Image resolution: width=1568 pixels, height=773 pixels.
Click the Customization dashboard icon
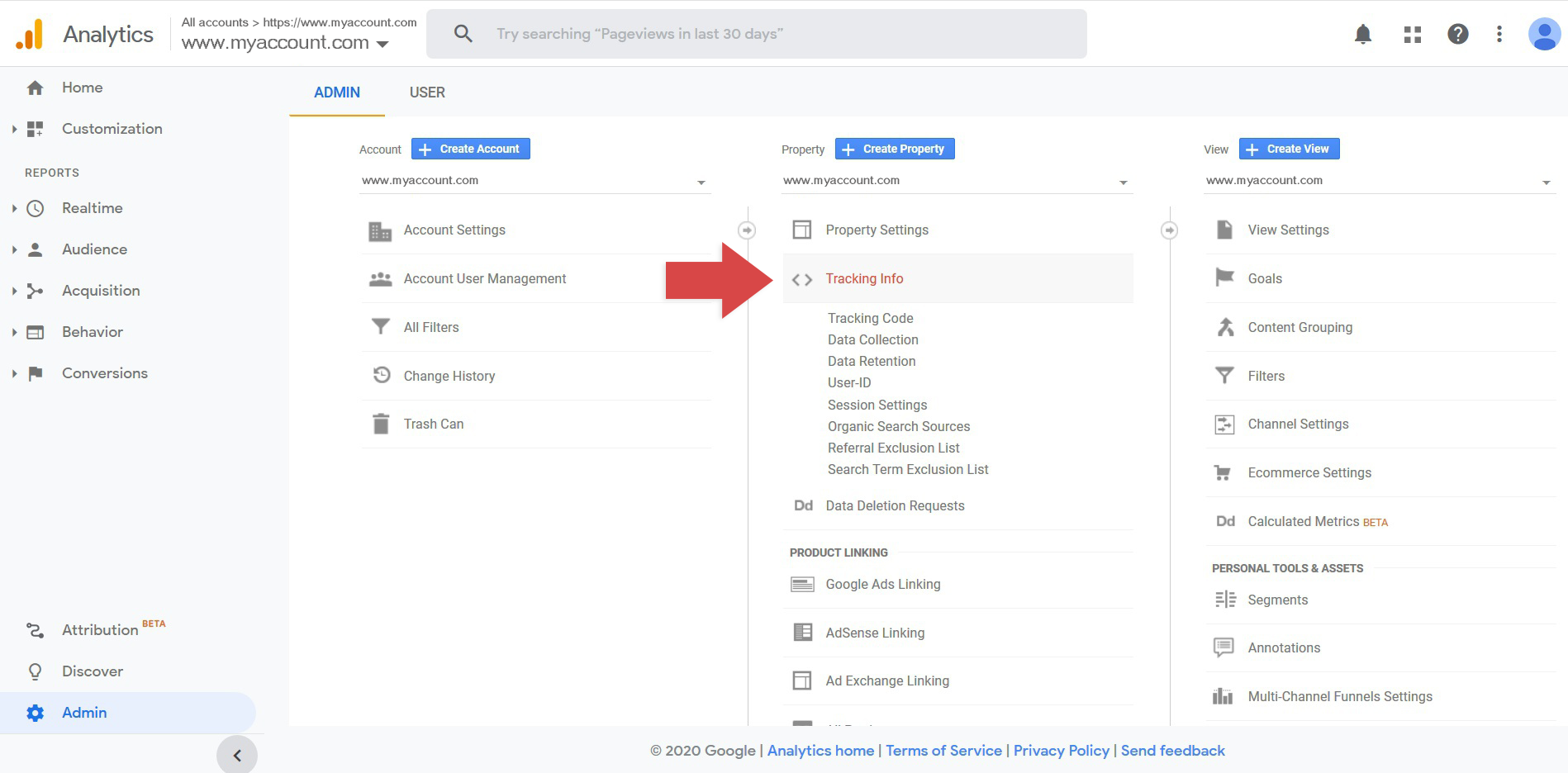click(x=35, y=129)
